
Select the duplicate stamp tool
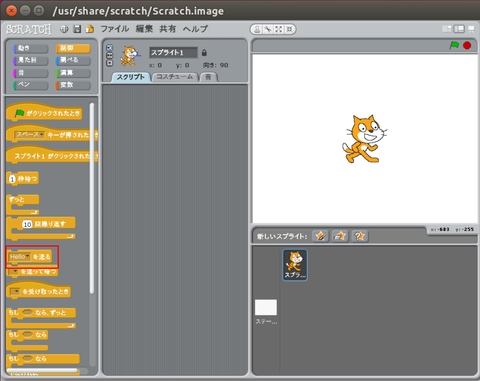(257, 29)
